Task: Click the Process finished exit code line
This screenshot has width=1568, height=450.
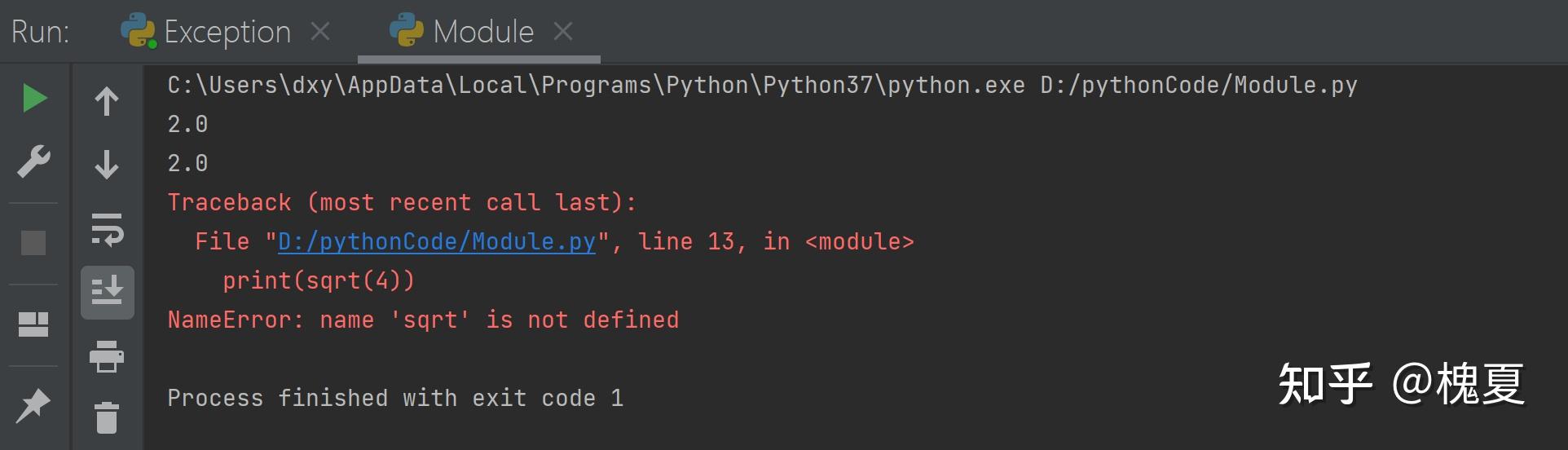Action: point(395,398)
